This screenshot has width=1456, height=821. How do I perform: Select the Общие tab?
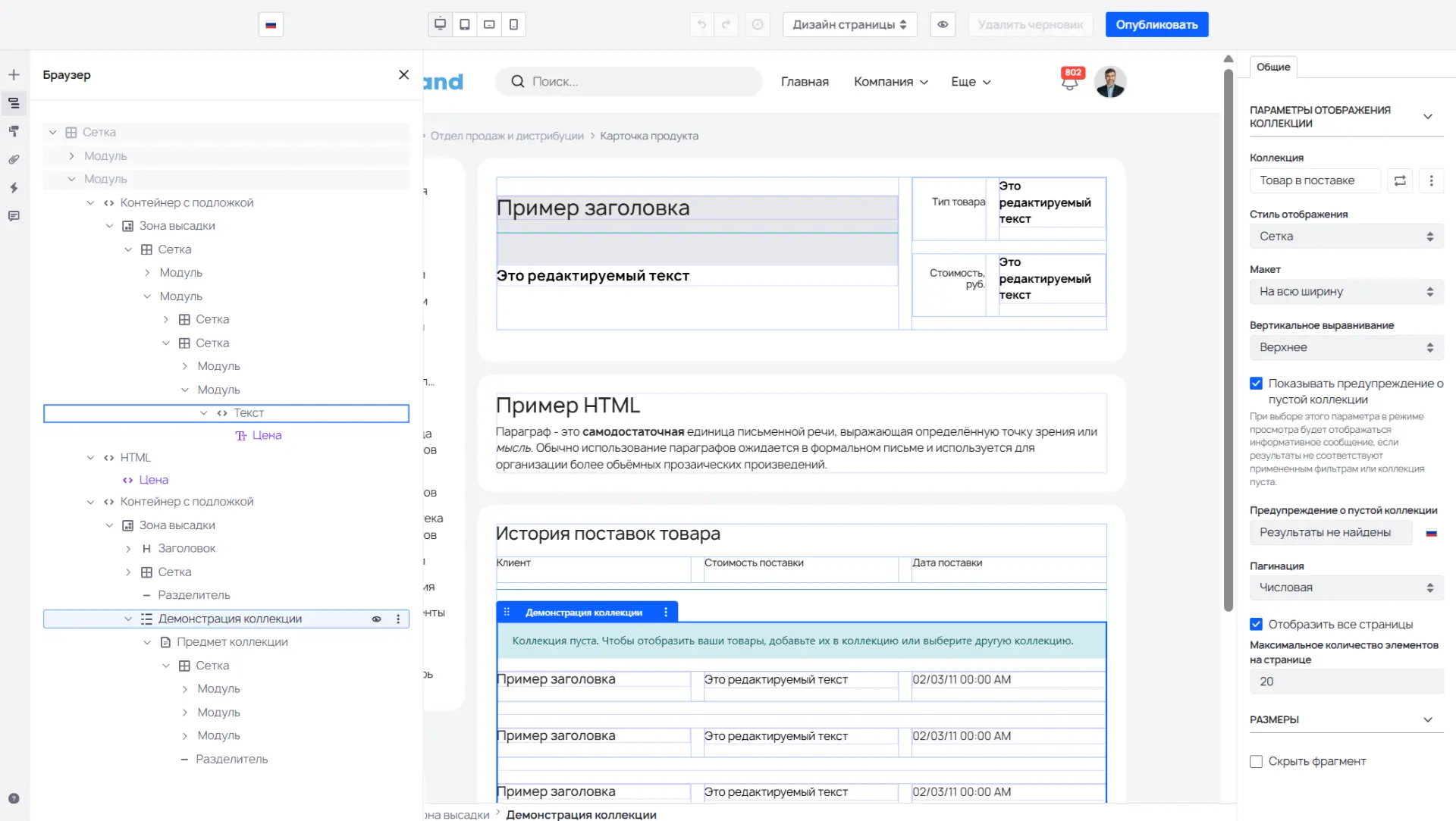tap(1273, 67)
